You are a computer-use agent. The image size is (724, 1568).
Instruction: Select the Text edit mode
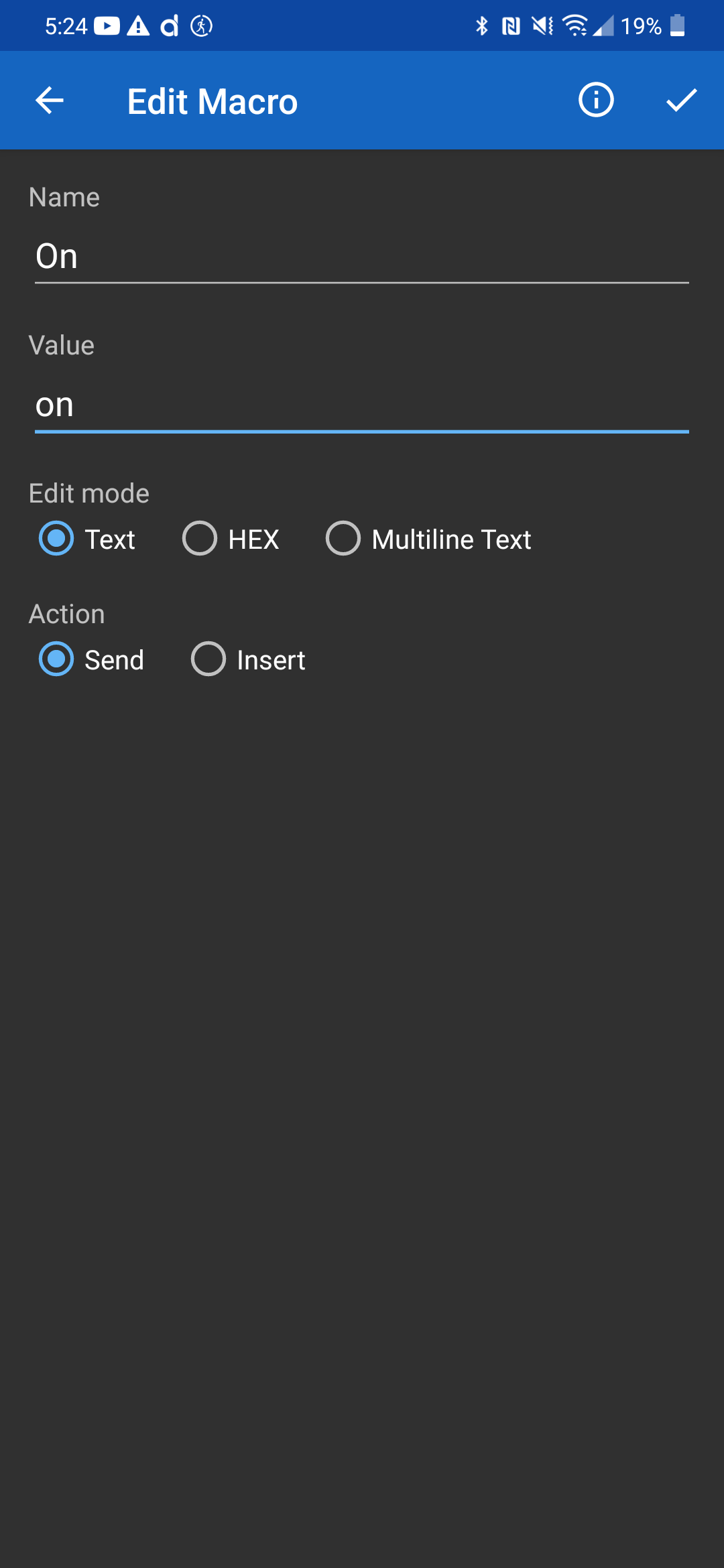click(57, 539)
